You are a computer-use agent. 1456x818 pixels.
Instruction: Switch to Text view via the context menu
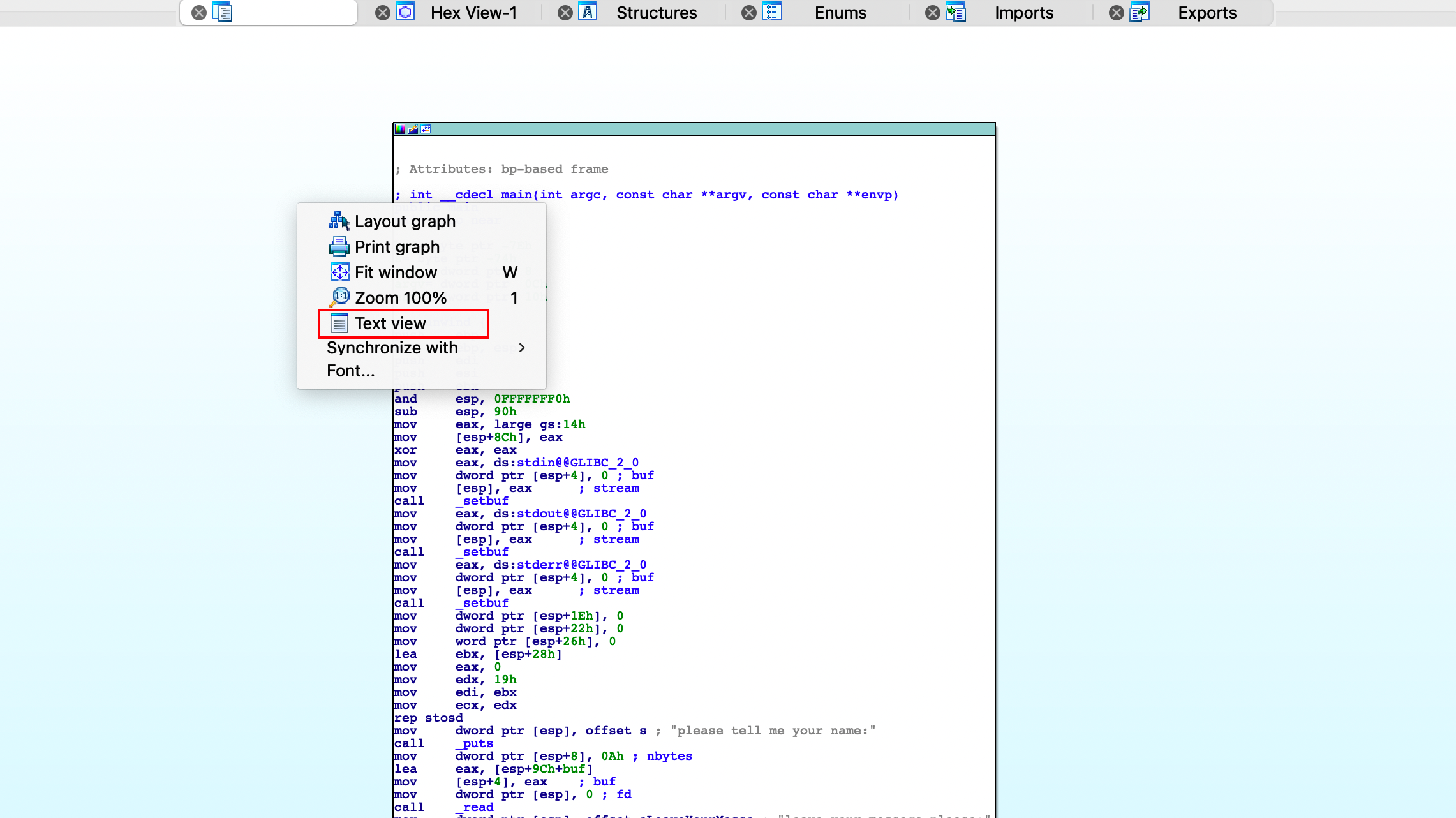pyautogui.click(x=390, y=323)
